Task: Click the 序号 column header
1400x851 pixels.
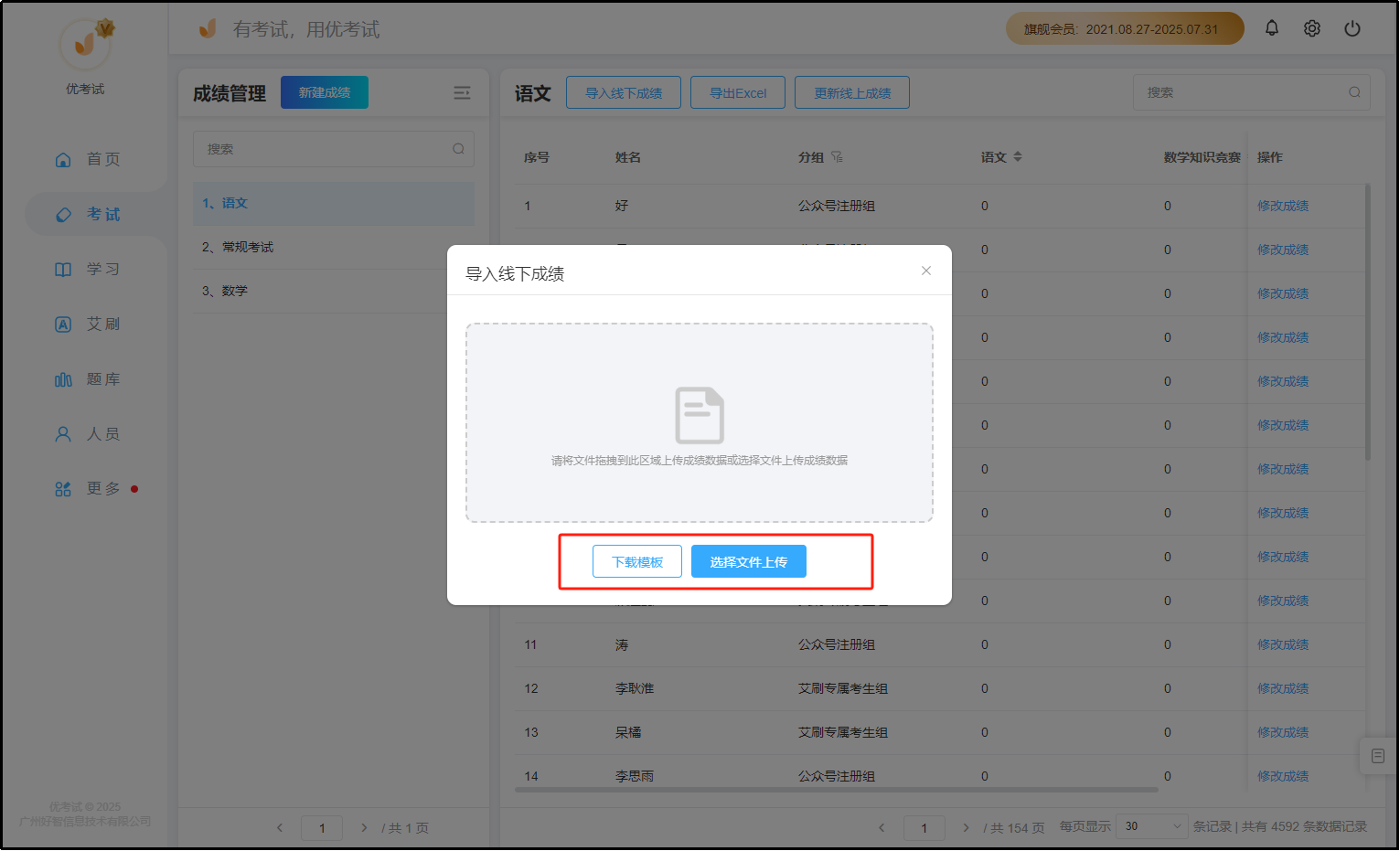Action: point(537,157)
